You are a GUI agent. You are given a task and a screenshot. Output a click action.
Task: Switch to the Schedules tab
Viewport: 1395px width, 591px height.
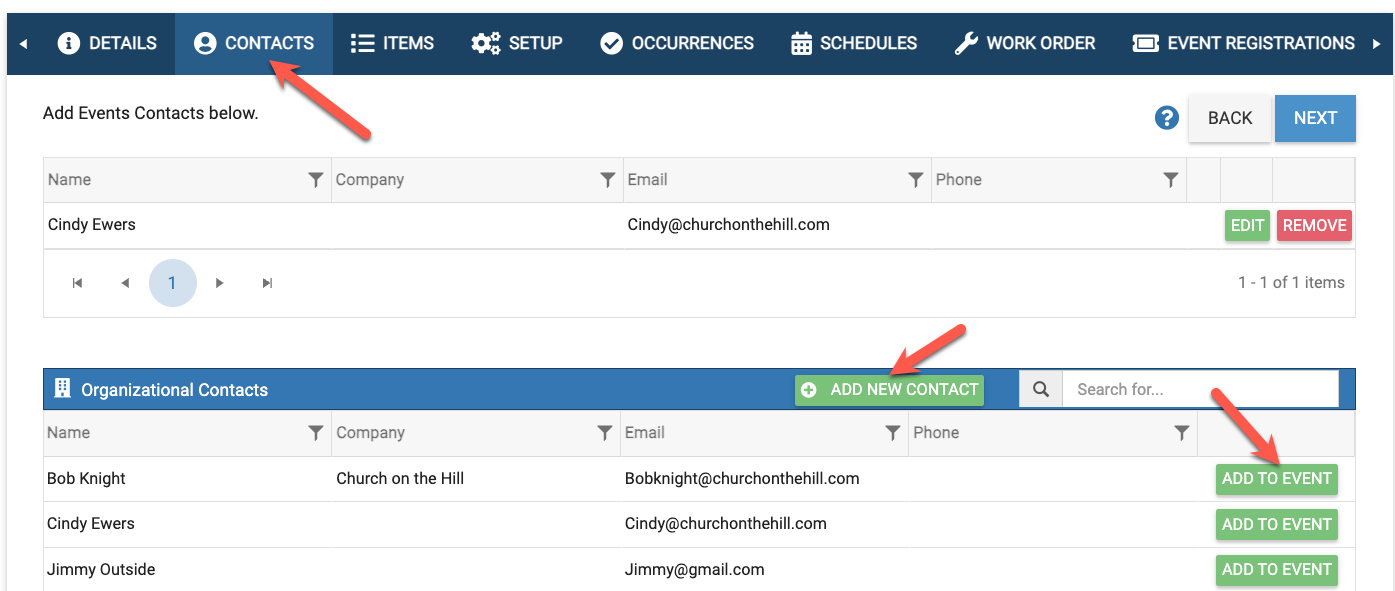[x=853, y=43]
